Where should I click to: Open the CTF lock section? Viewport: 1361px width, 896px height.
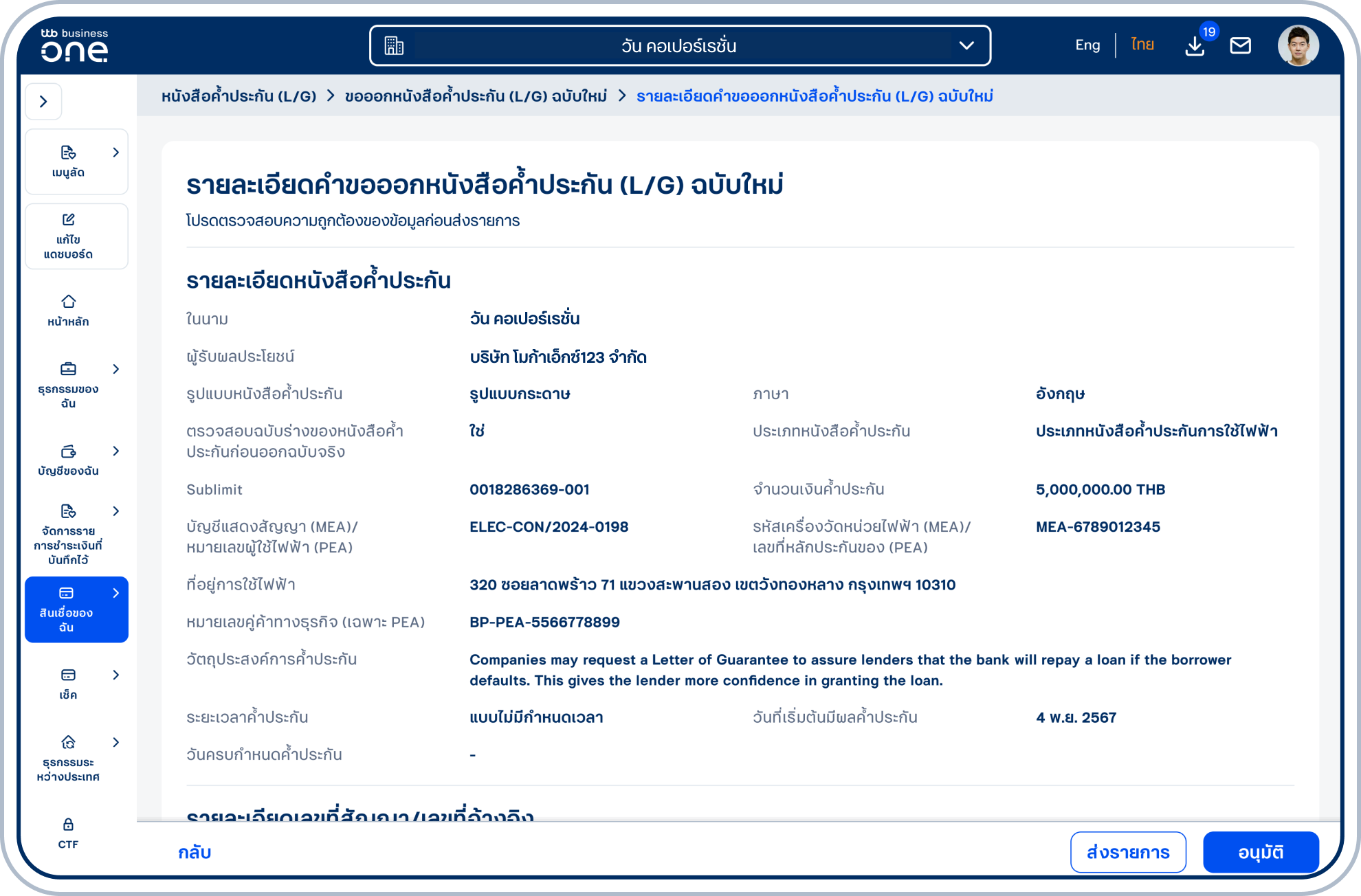click(x=67, y=823)
